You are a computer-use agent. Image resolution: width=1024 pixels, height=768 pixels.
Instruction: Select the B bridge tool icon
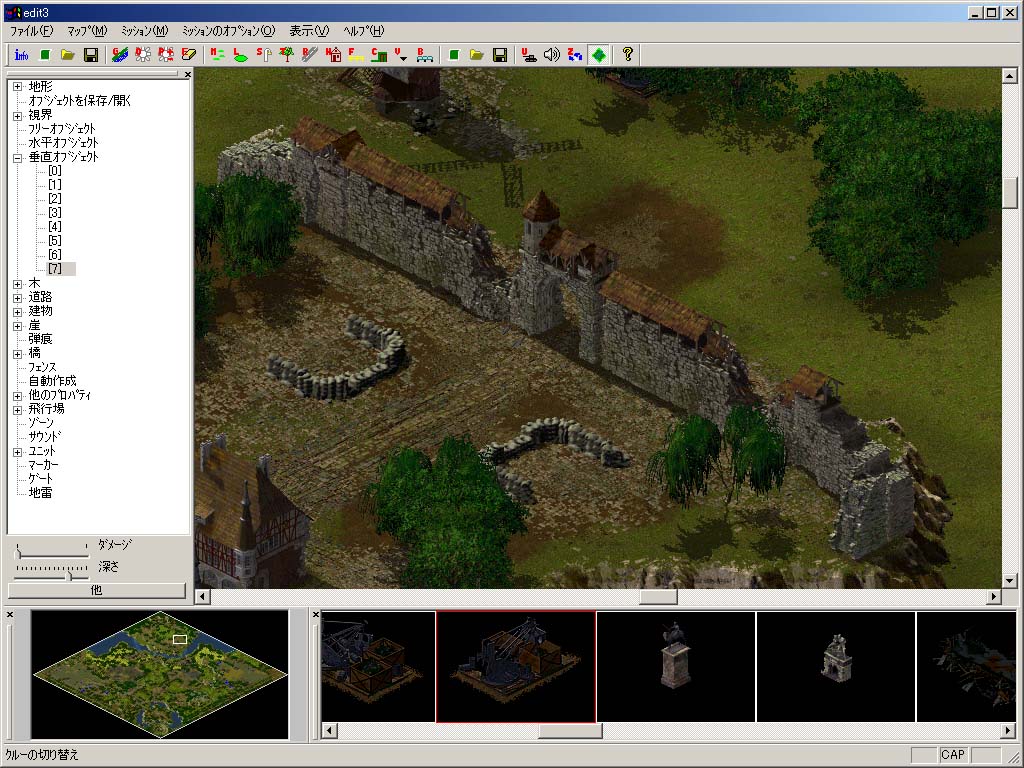pos(424,55)
